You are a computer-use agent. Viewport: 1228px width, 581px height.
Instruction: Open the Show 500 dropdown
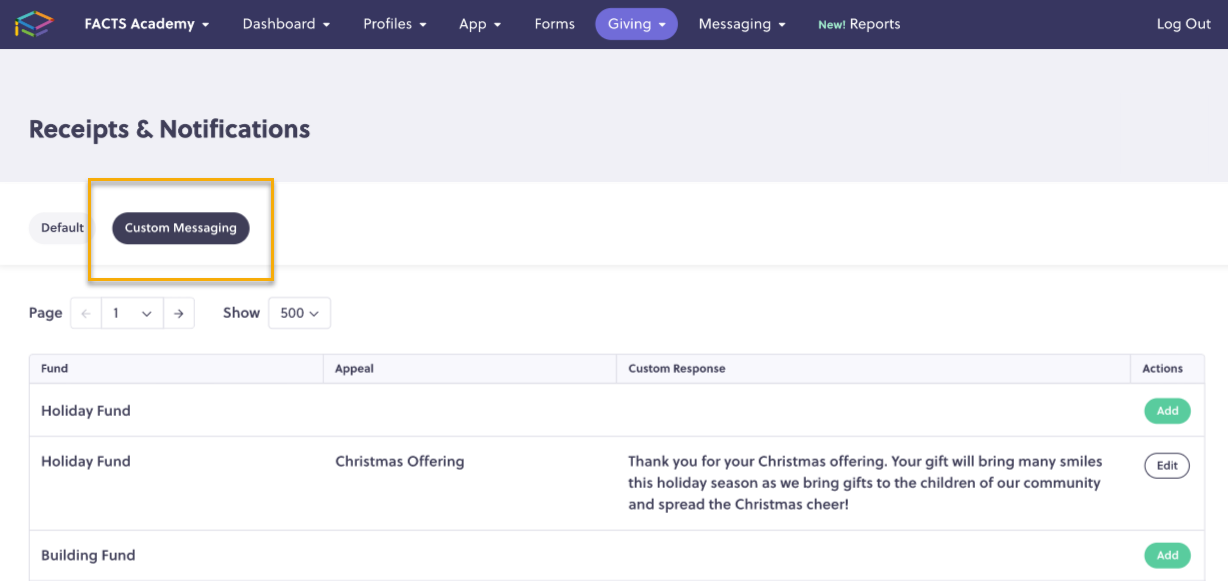click(299, 313)
